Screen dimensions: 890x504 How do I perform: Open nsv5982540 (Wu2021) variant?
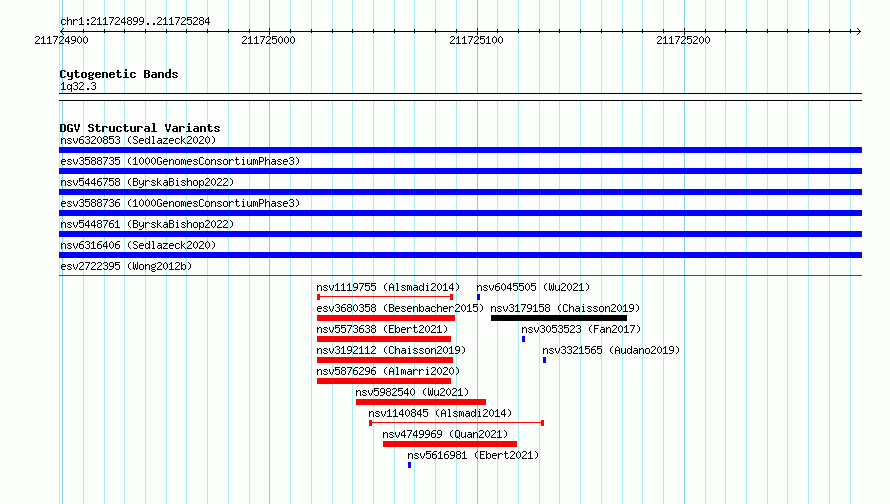point(412,392)
